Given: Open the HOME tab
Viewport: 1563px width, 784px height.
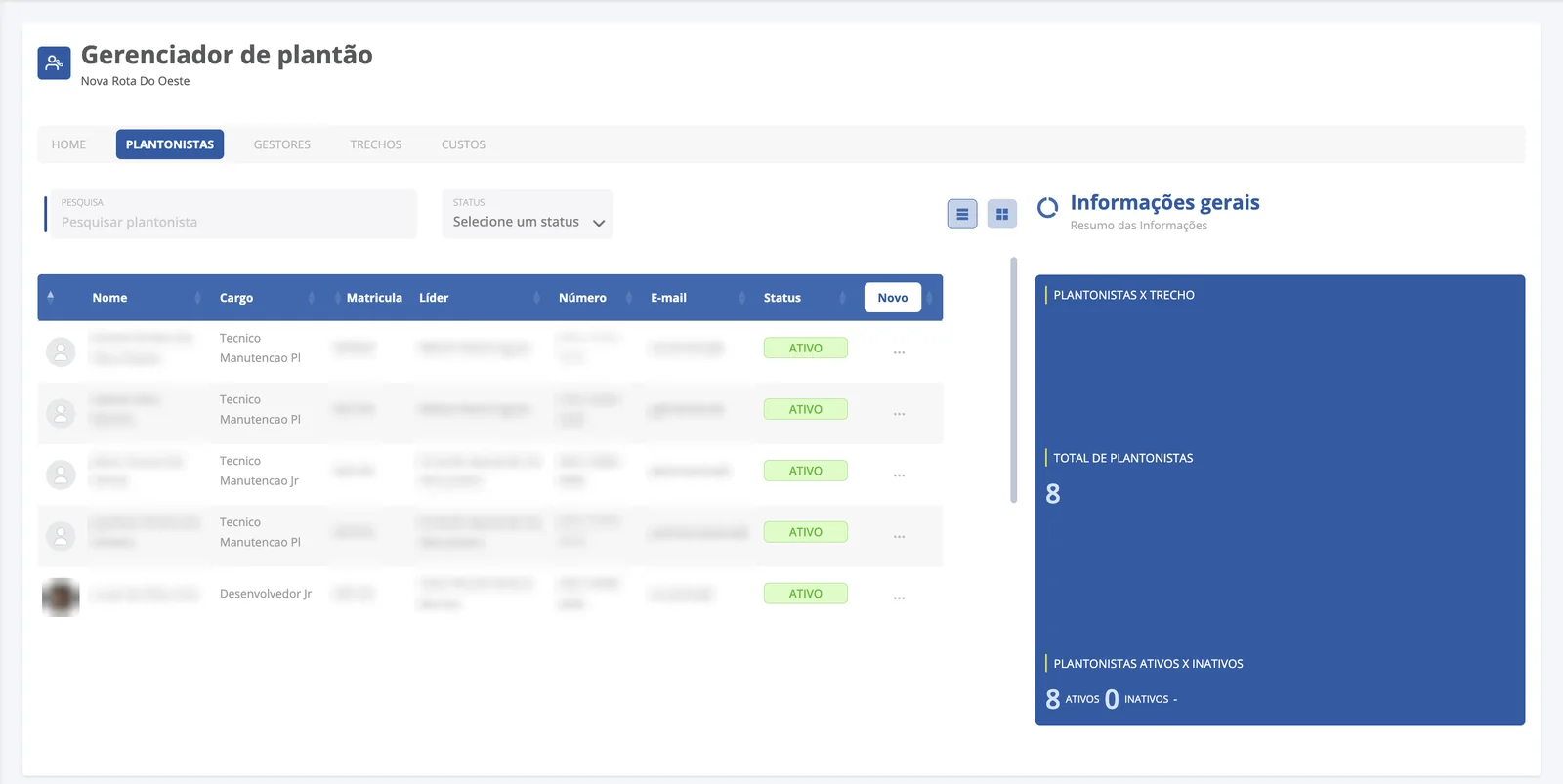Looking at the screenshot, I should click(x=68, y=144).
